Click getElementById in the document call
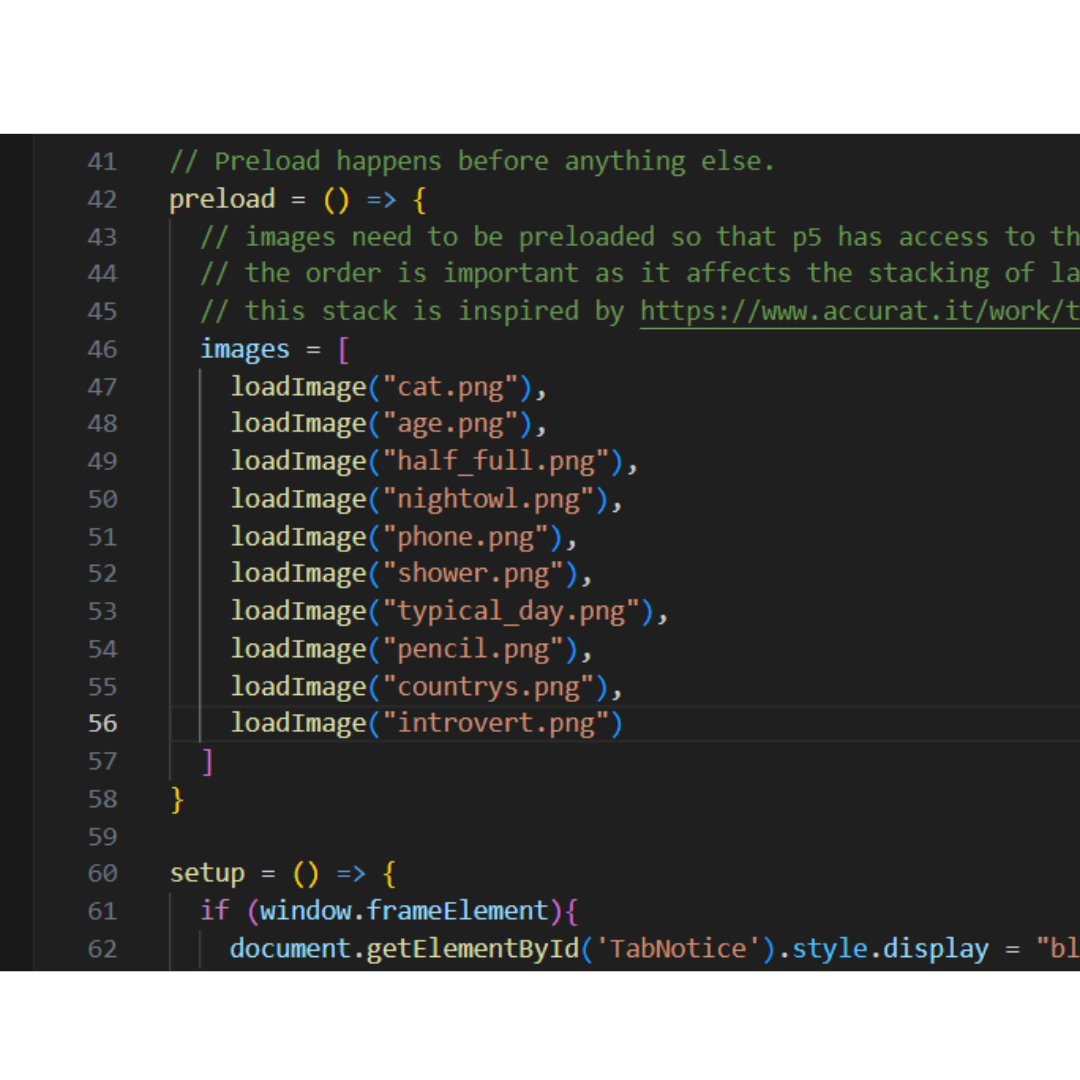This screenshot has height=1080, width=1080. coord(472,948)
